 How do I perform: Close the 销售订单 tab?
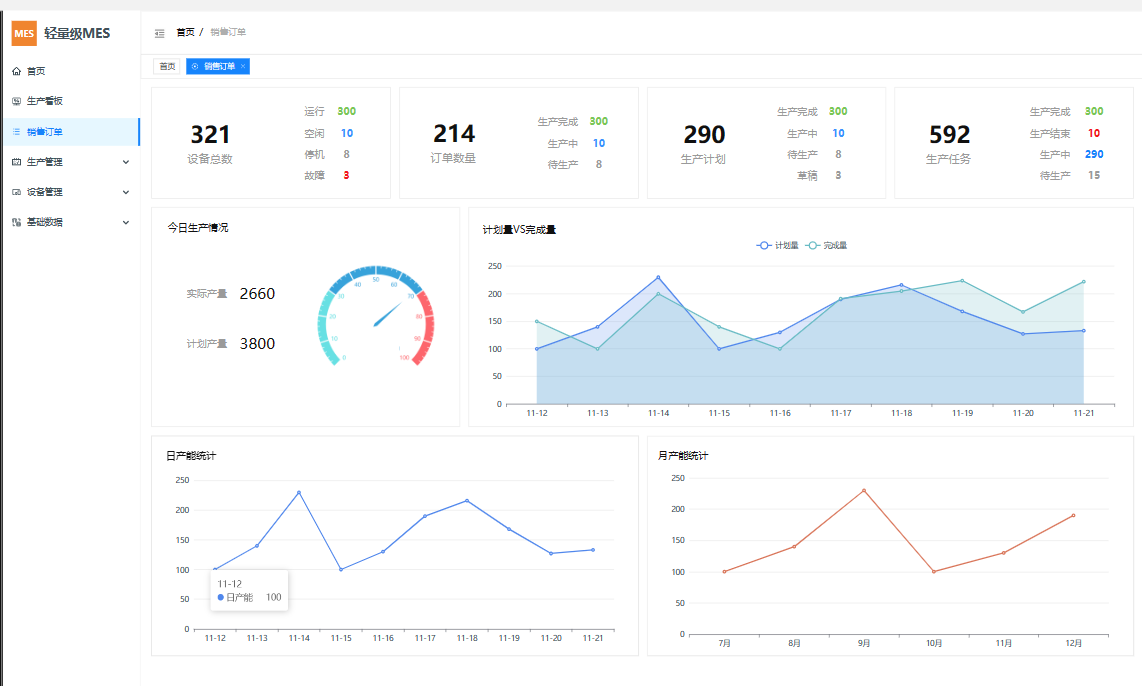(243, 66)
